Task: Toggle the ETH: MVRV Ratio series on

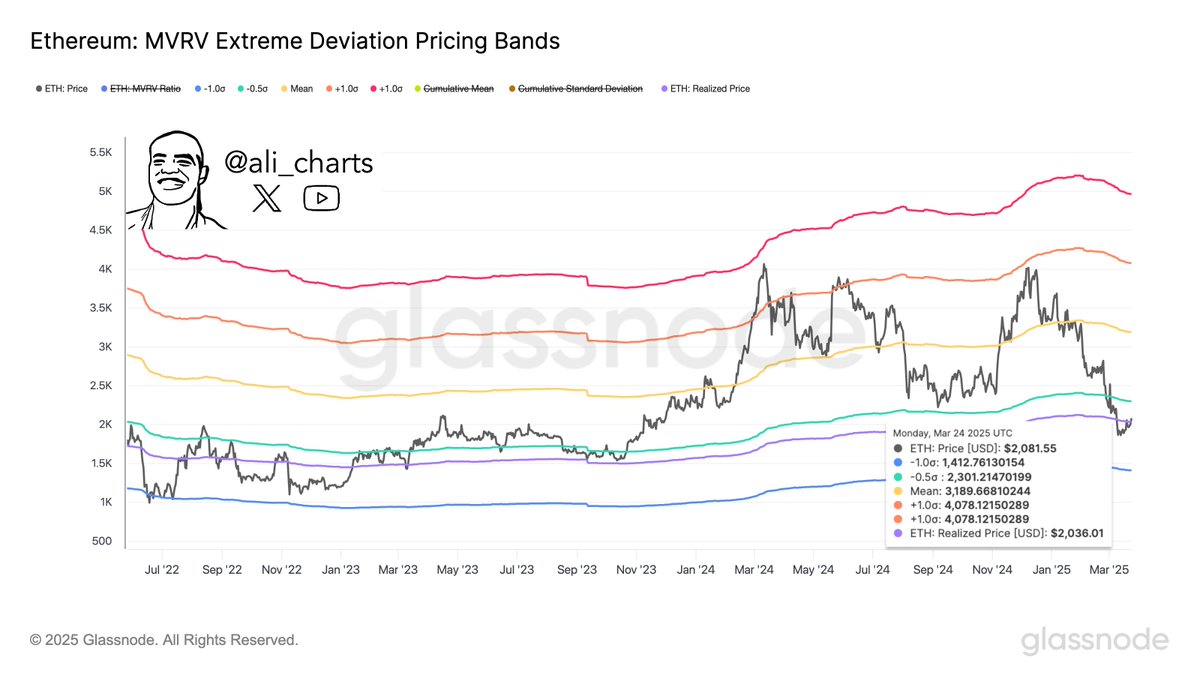Action: 147,89
